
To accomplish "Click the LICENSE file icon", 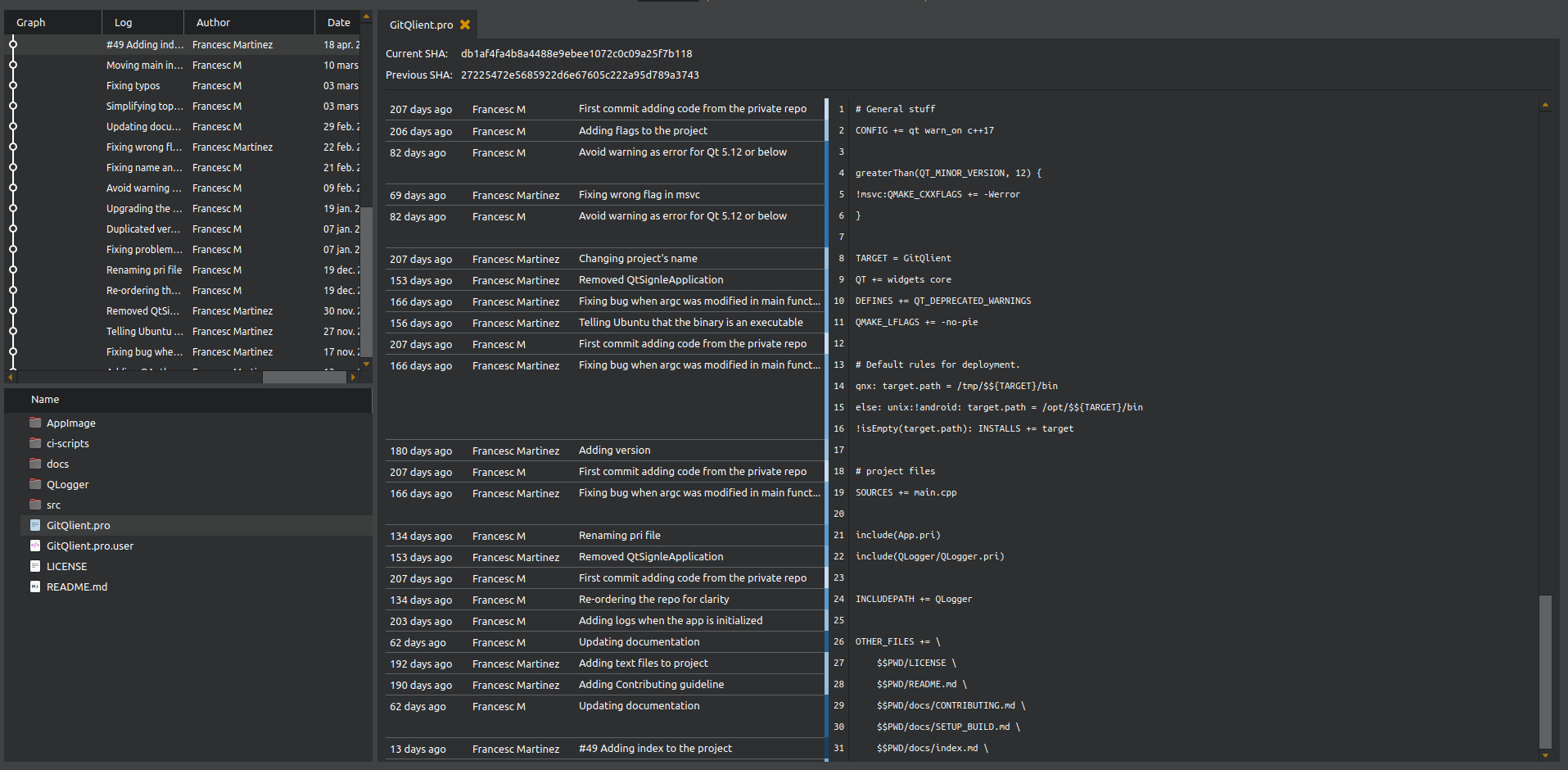I will coord(35,566).
